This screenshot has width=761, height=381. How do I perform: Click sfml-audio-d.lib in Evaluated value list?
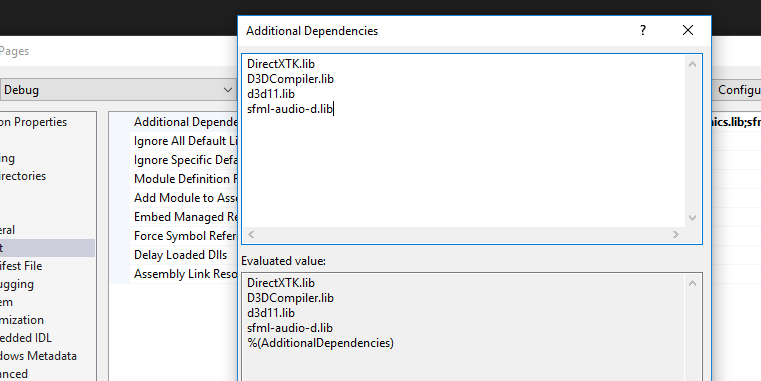[290, 328]
